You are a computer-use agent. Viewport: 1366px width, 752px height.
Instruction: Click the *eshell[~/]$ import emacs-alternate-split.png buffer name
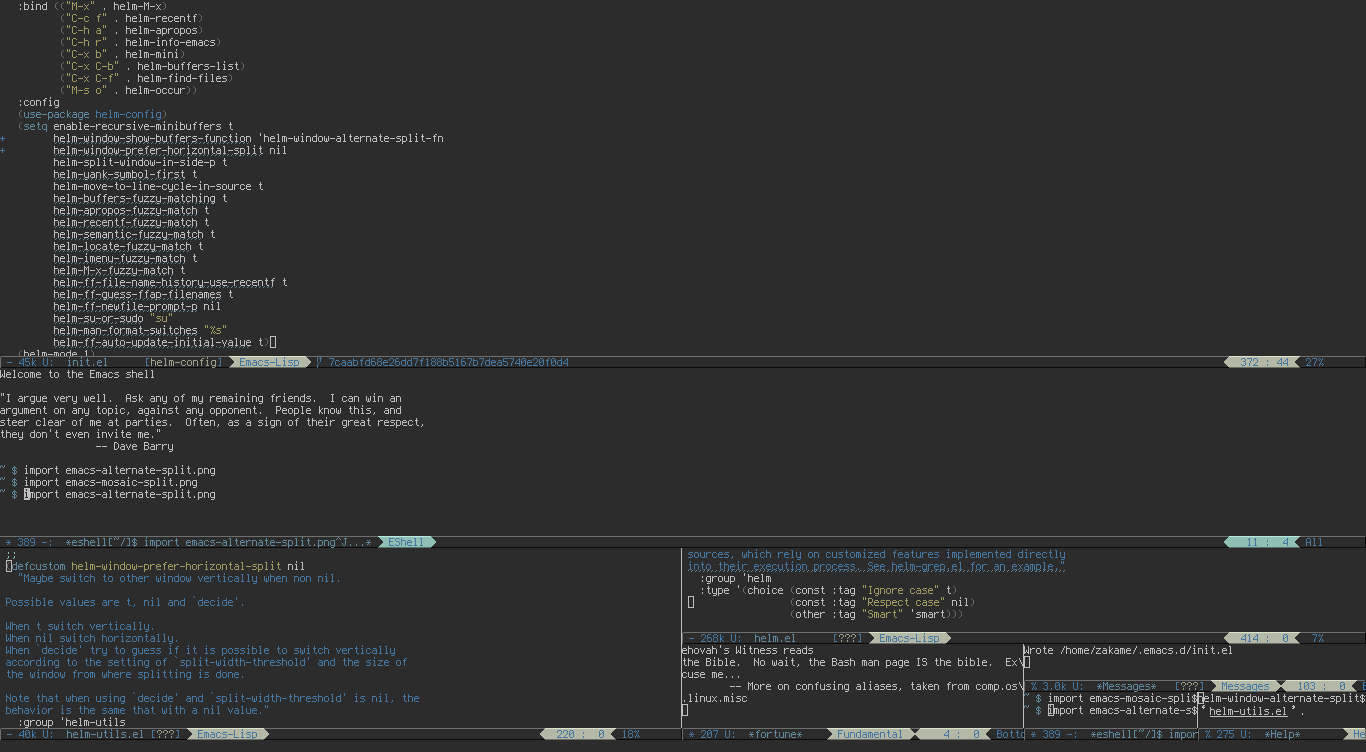coord(218,542)
